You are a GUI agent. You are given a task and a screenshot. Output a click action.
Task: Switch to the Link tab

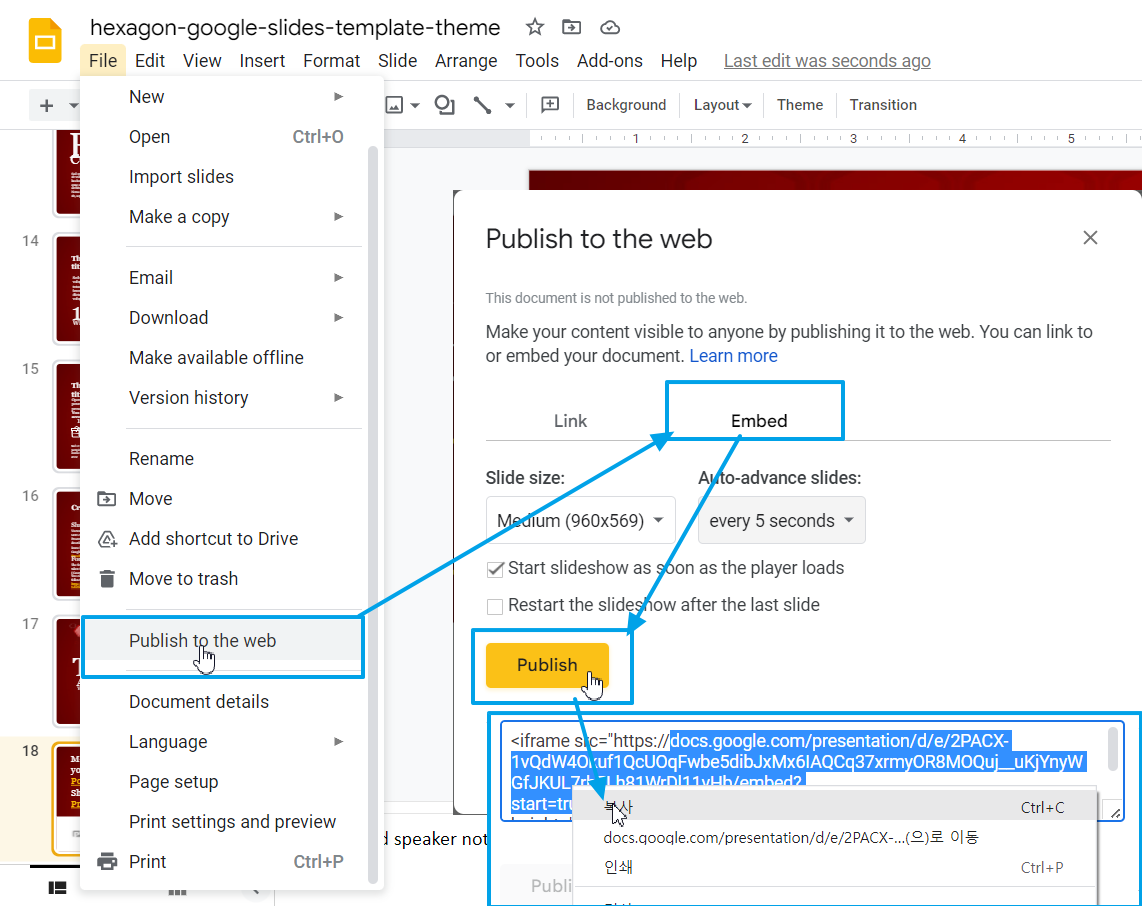tap(570, 421)
